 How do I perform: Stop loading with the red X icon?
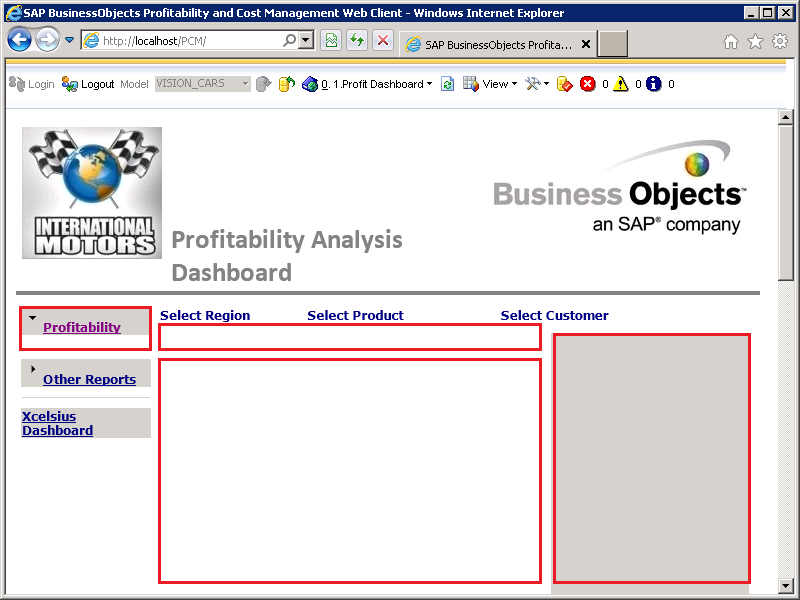point(383,40)
